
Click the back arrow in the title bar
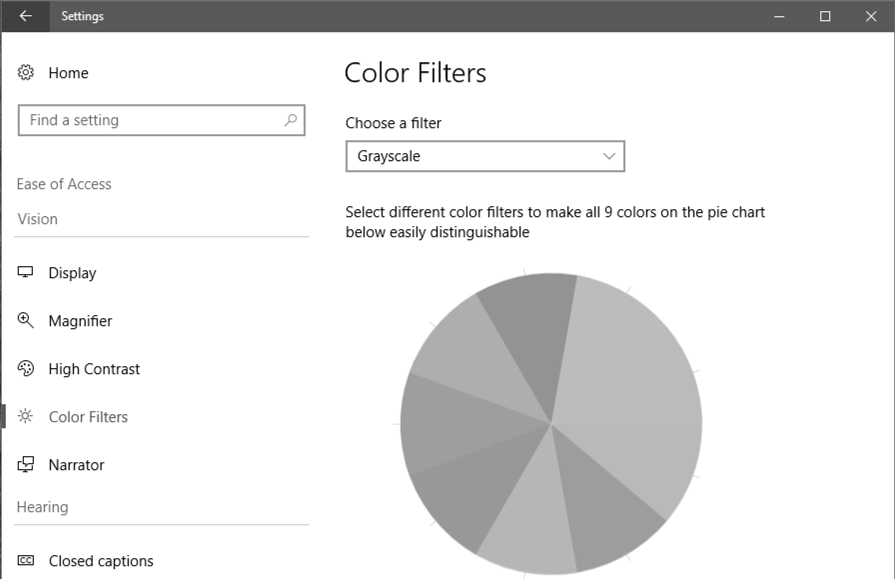[25, 16]
